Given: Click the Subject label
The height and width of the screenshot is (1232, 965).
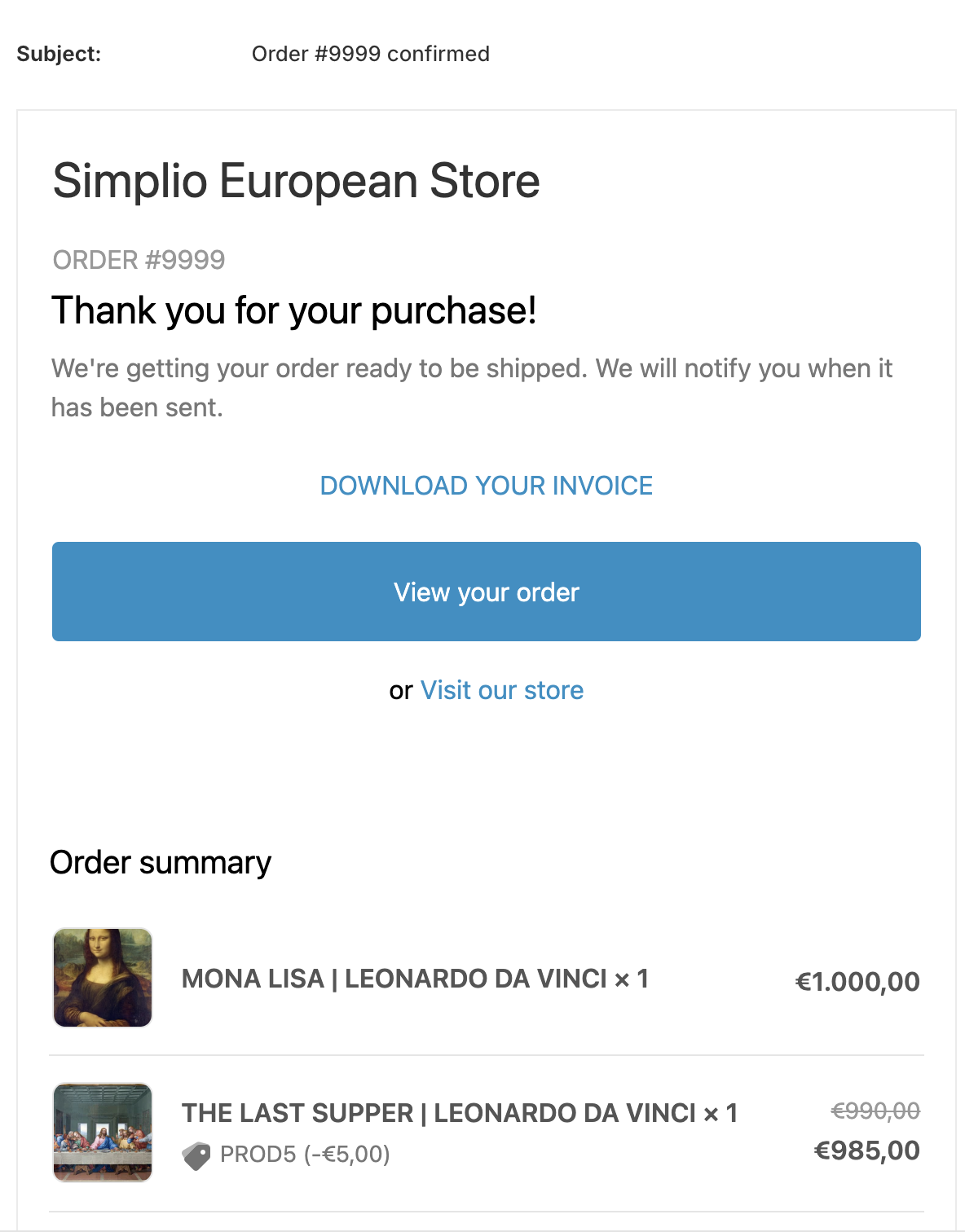Looking at the screenshot, I should click(x=59, y=54).
